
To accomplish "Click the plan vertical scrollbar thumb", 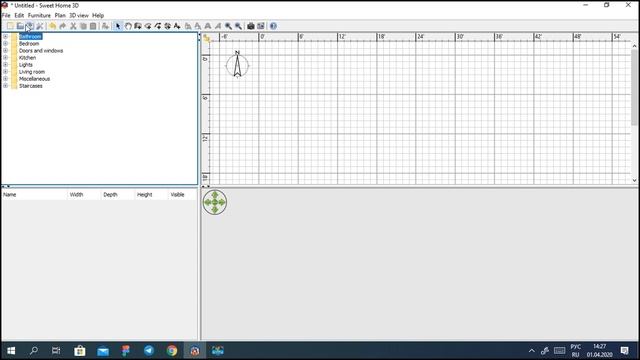I will point(634,87).
